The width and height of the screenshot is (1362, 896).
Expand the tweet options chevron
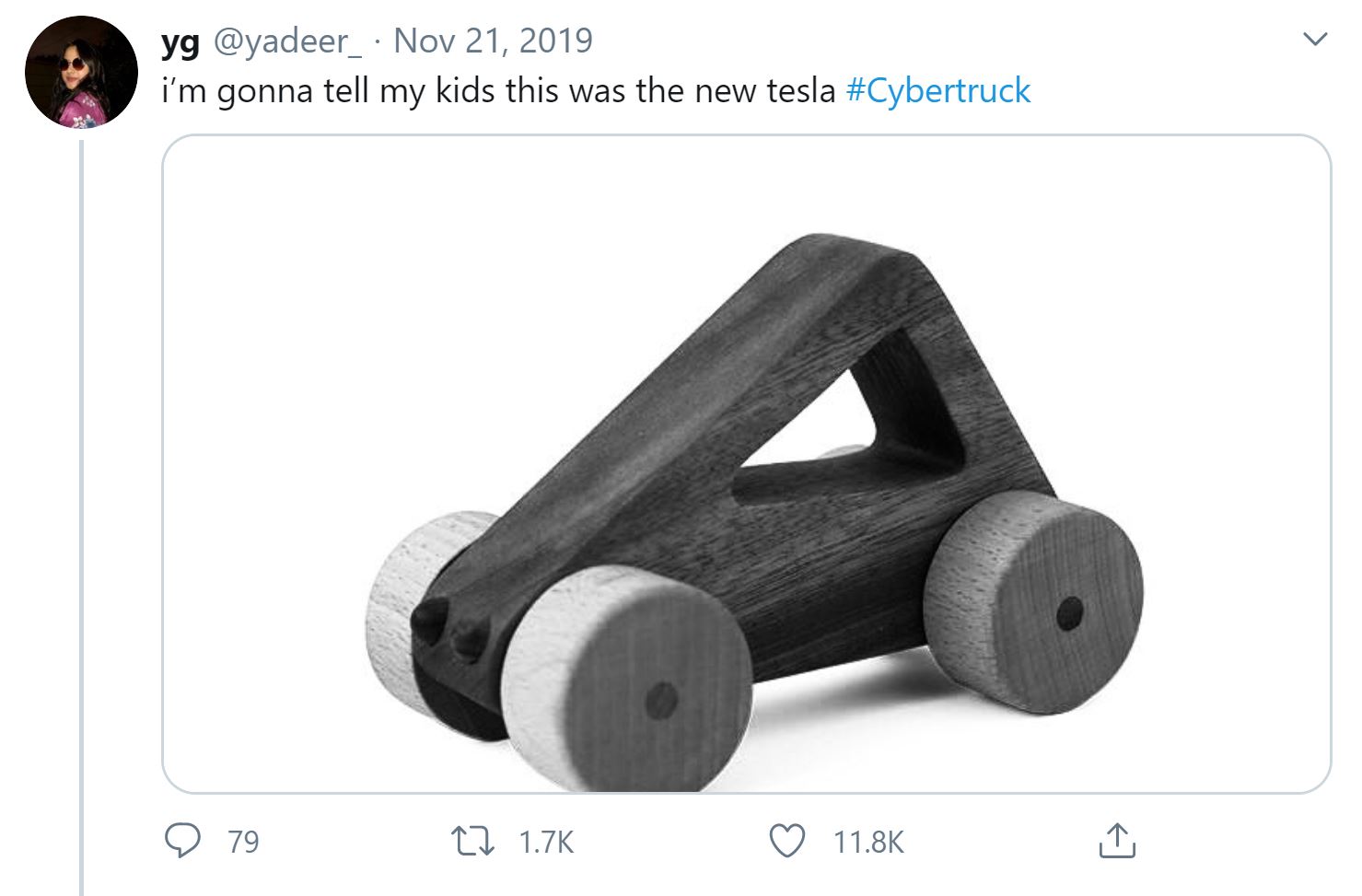[1315, 40]
